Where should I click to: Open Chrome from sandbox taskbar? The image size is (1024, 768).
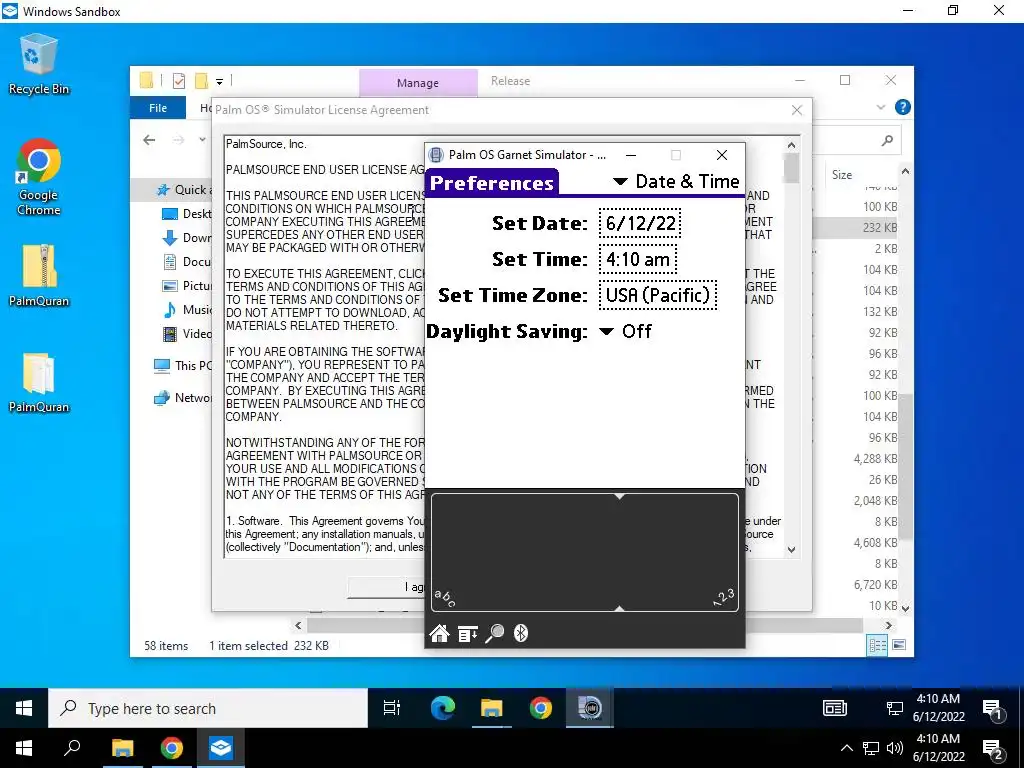[541, 708]
